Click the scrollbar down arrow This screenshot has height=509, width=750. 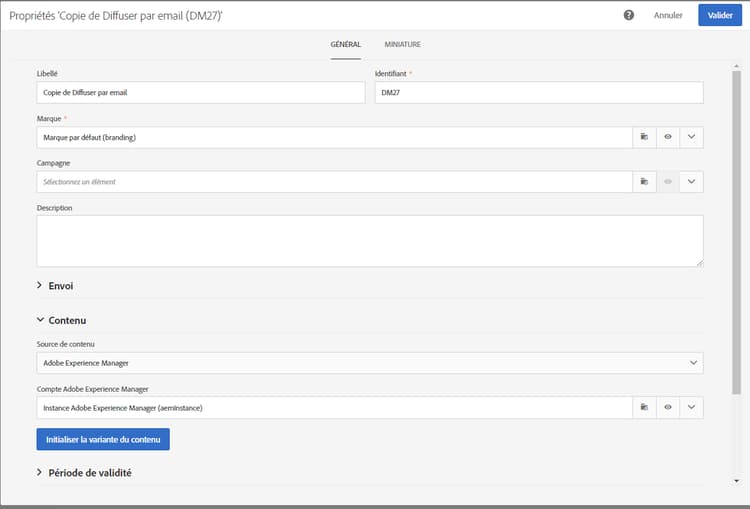736,481
